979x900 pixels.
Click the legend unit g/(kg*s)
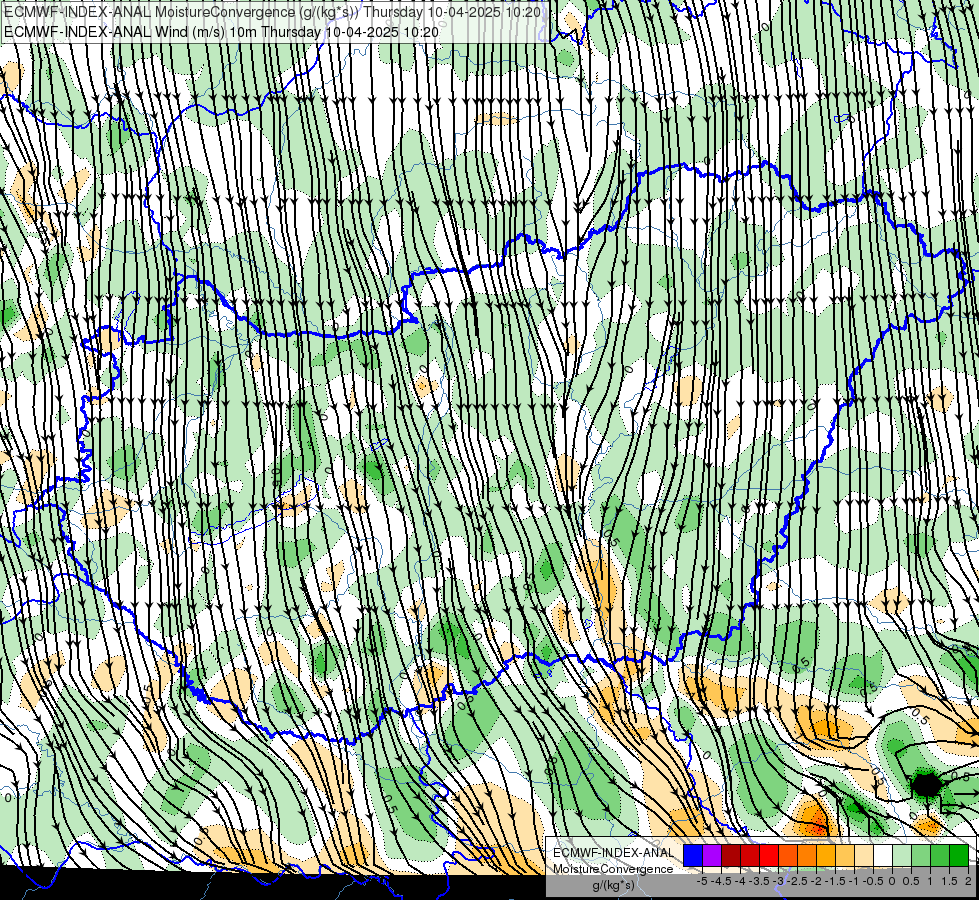614,885
